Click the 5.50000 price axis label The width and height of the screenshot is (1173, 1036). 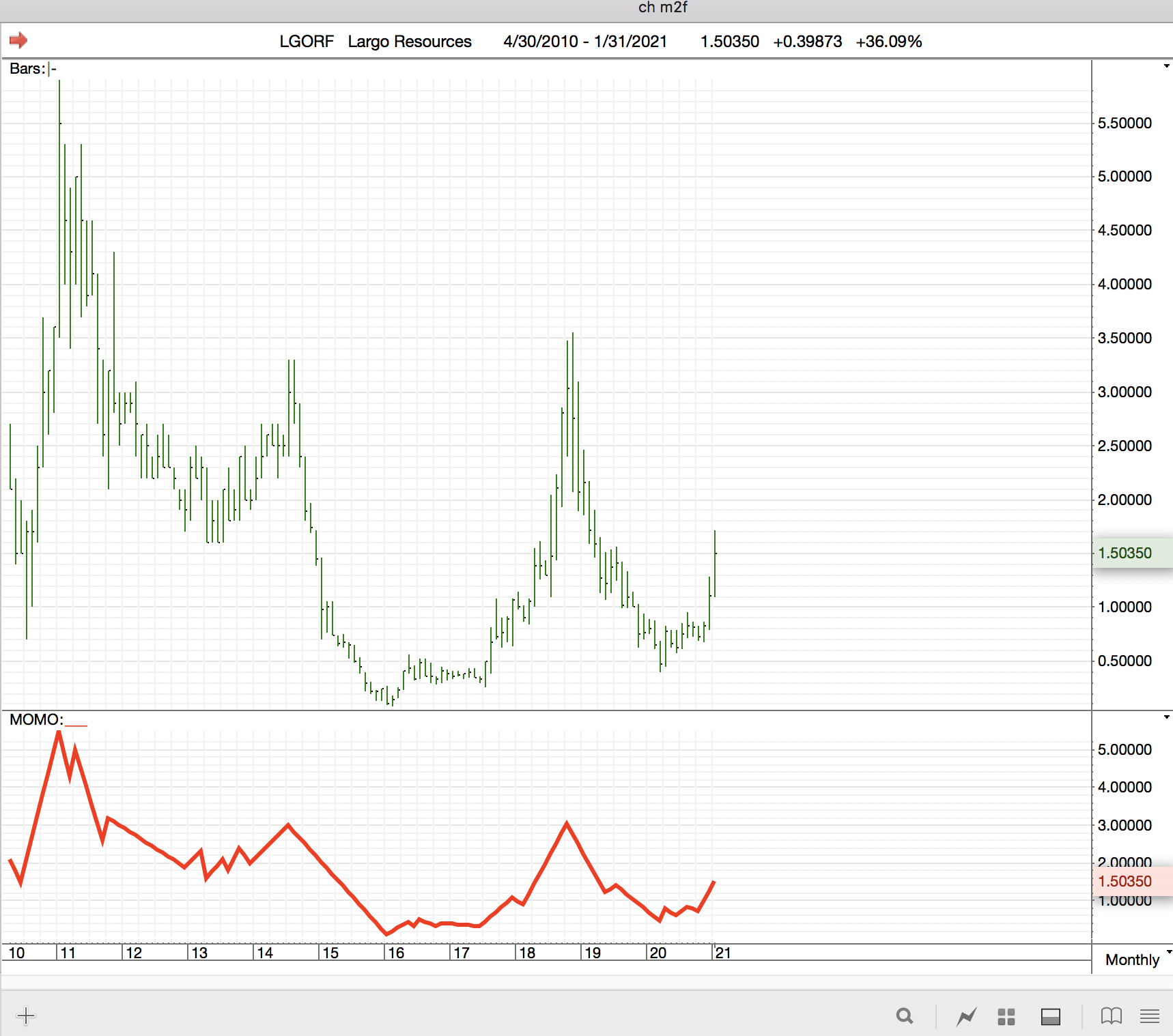[x=1125, y=123]
